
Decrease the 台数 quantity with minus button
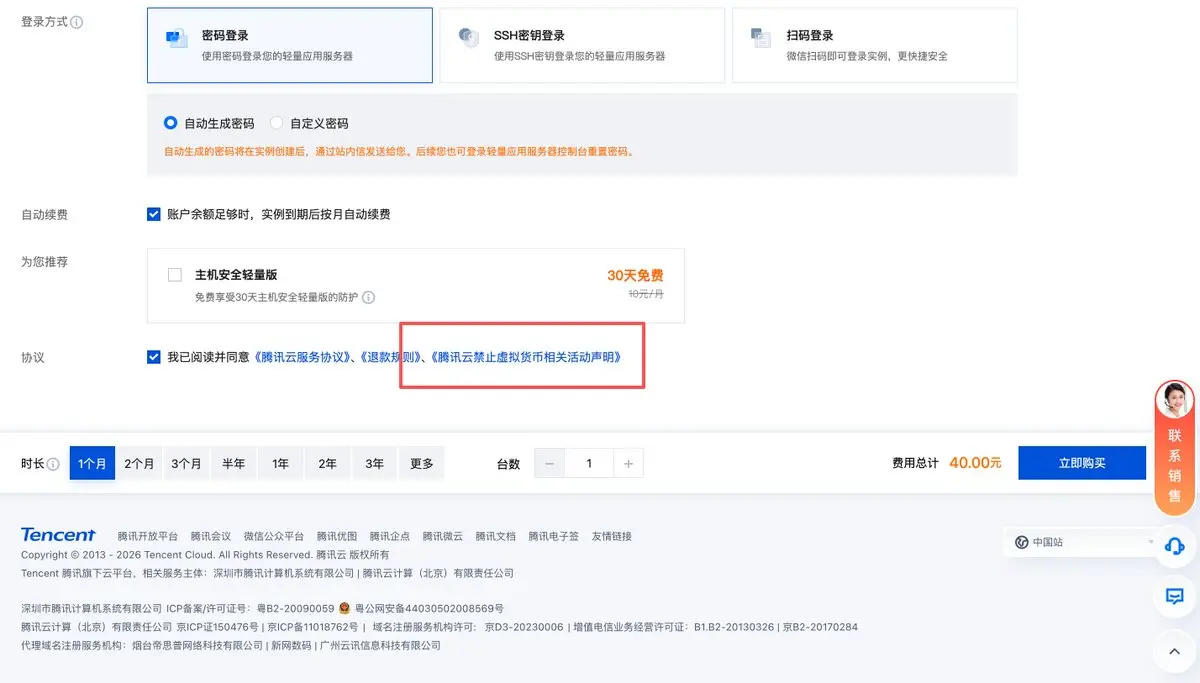[549, 464]
